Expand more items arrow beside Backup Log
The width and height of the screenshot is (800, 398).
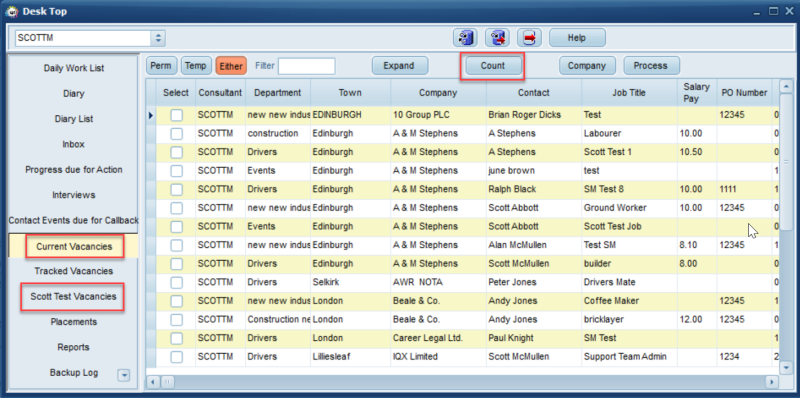tap(123, 376)
